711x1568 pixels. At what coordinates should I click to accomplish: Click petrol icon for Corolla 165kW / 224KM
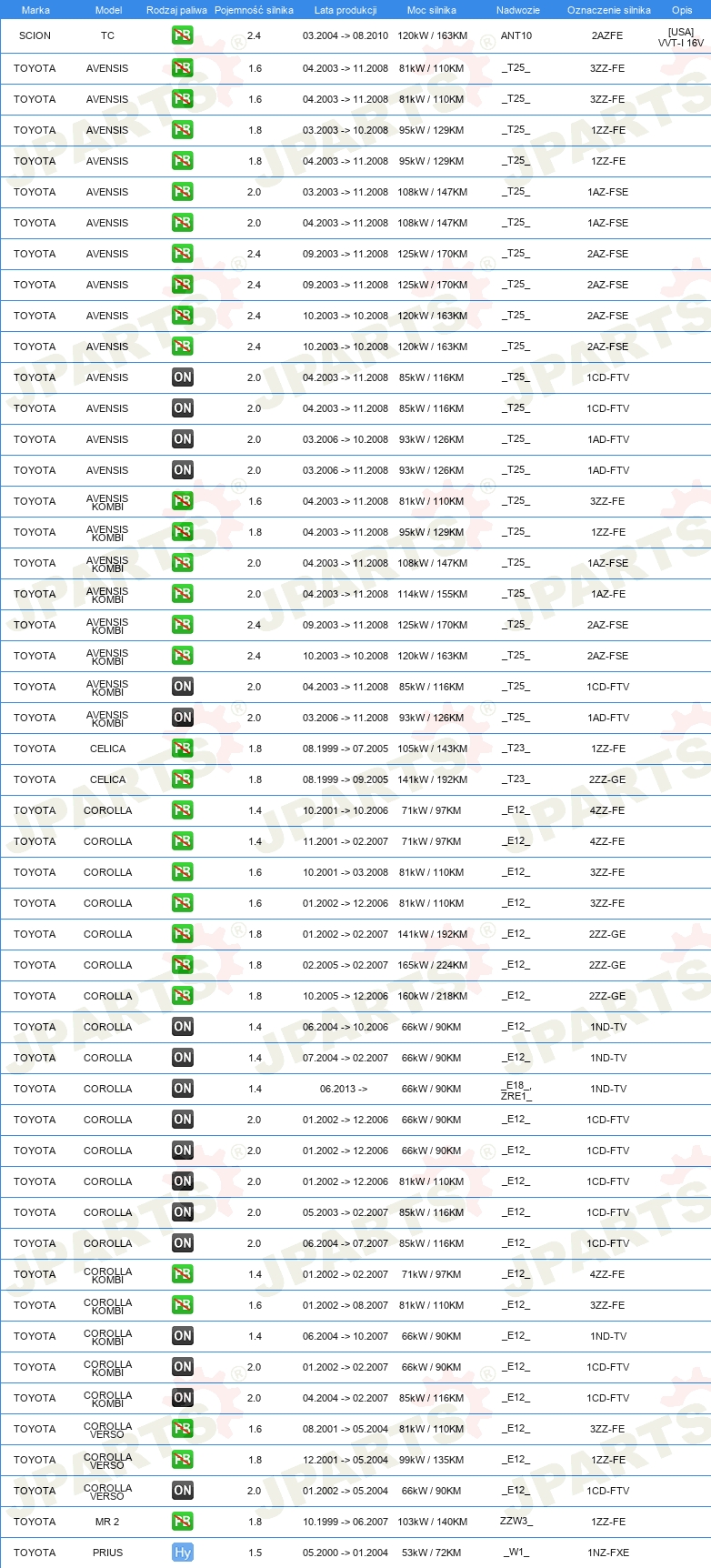click(183, 965)
